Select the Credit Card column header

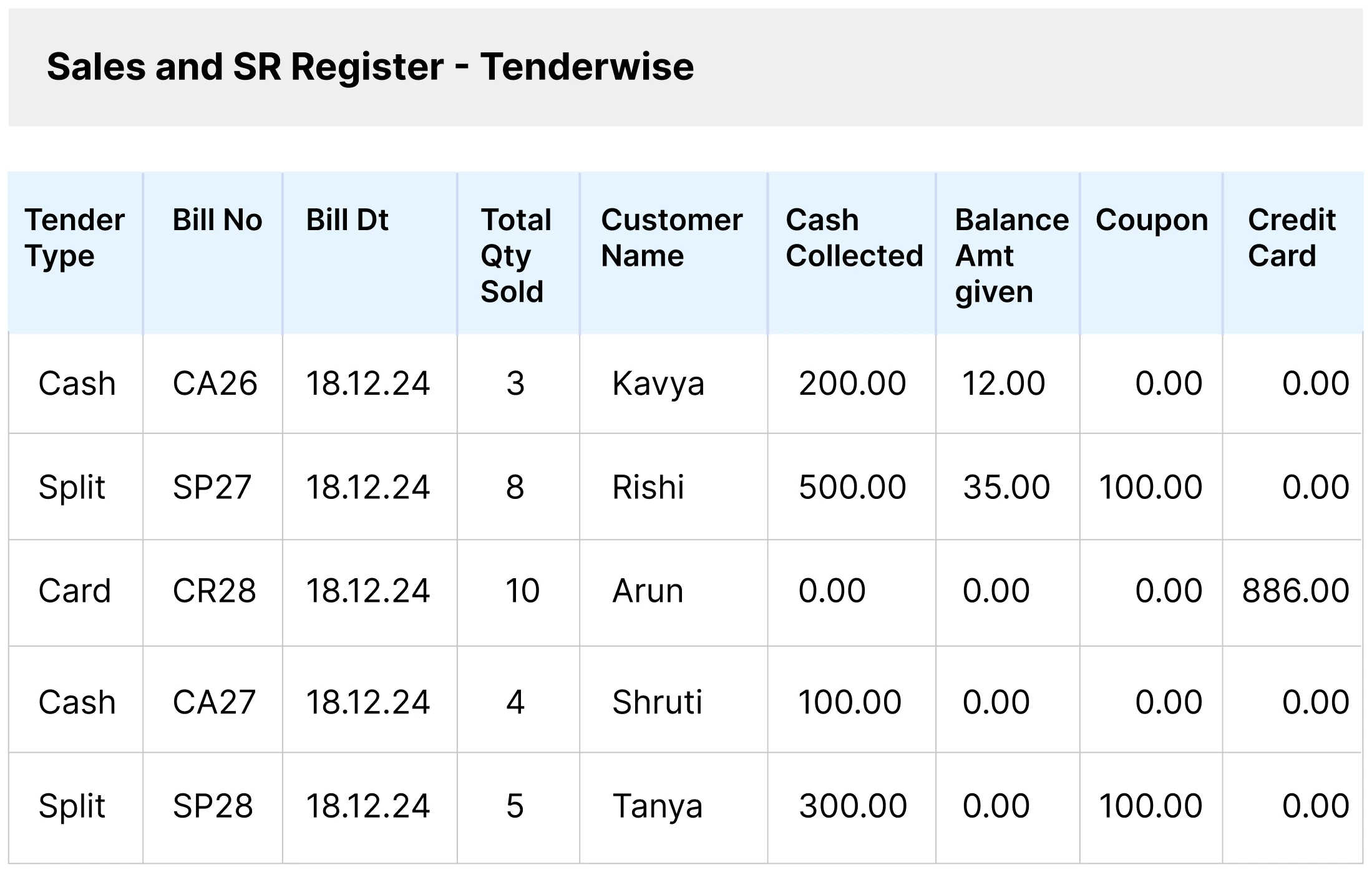pyautogui.click(x=1291, y=238)
